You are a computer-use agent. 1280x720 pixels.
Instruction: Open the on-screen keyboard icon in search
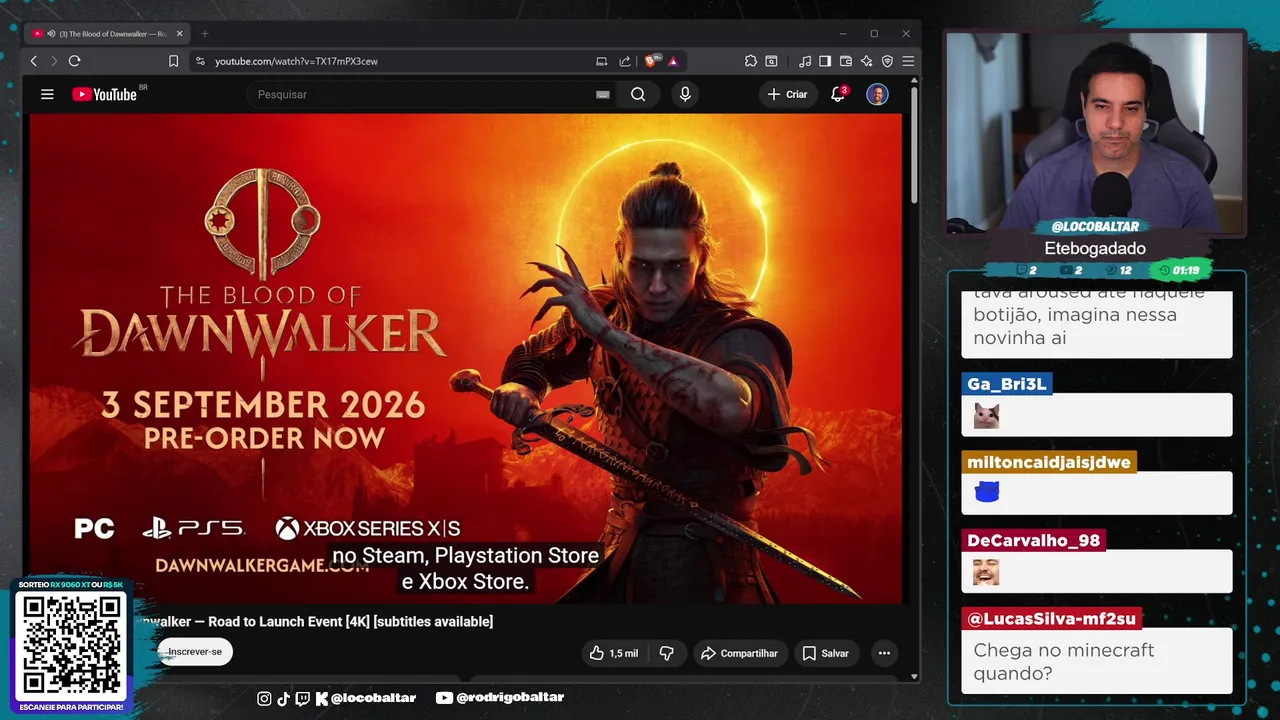click(x=602, y=94)
